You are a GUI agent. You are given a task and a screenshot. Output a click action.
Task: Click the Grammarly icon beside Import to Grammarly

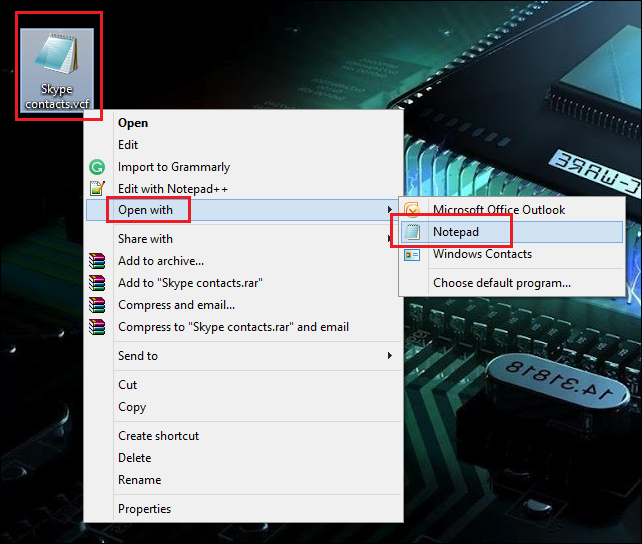click(x=97, y=167)
